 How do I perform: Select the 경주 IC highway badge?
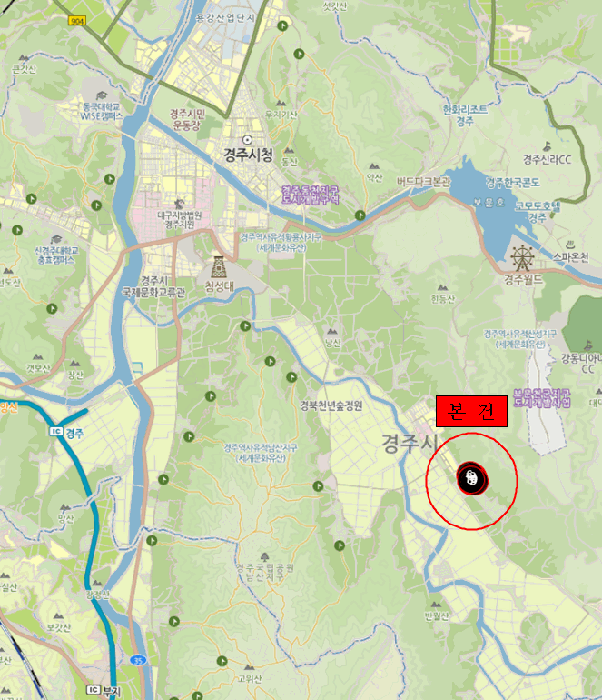(56, 431)
